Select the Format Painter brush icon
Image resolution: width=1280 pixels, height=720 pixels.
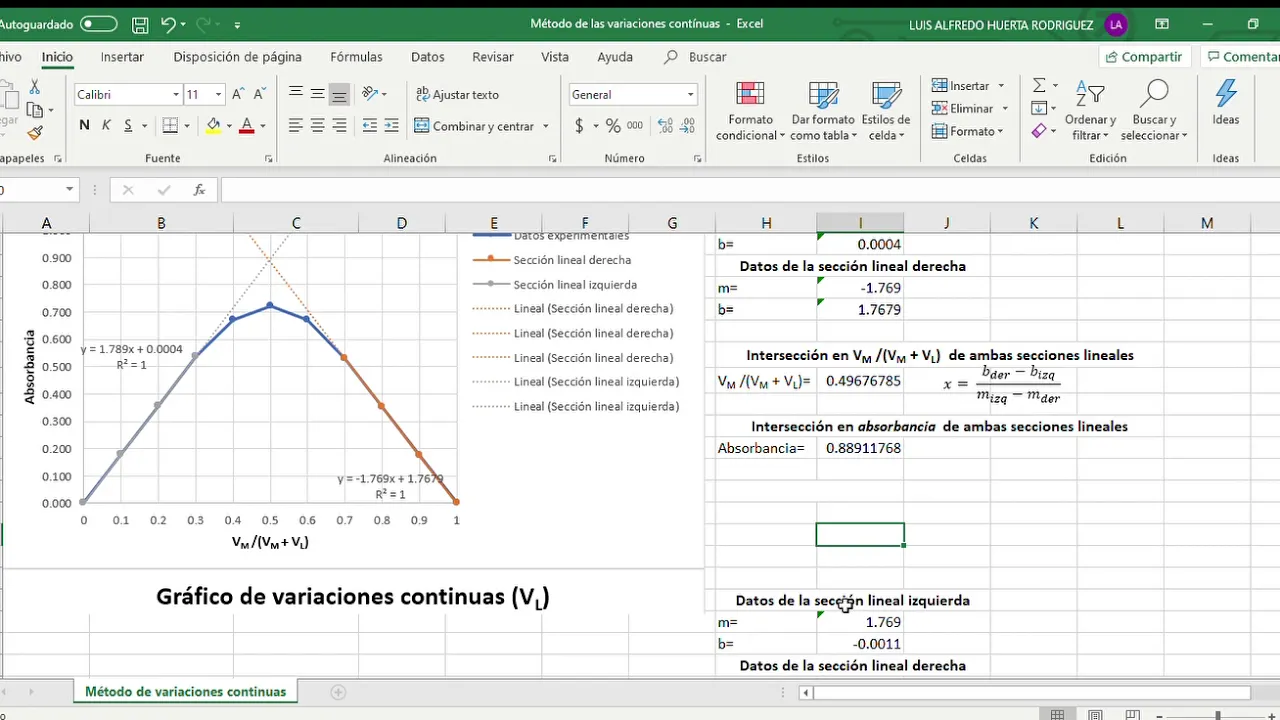pos(35,132)
